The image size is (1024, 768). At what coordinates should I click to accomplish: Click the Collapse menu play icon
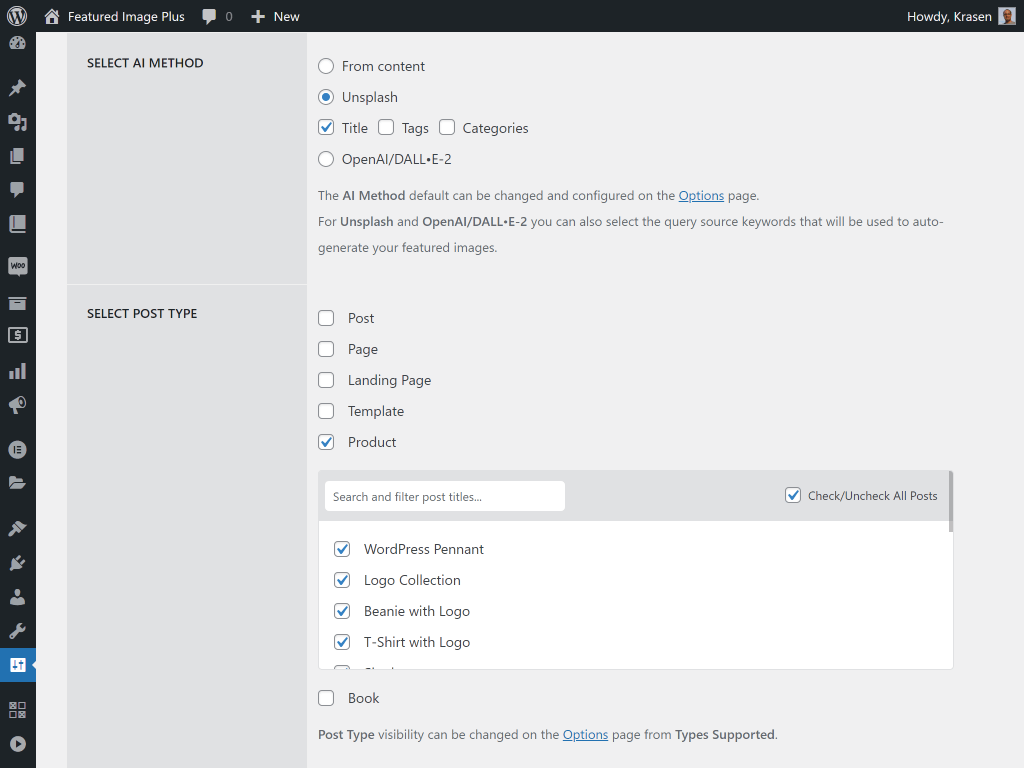tap(18, 744)
